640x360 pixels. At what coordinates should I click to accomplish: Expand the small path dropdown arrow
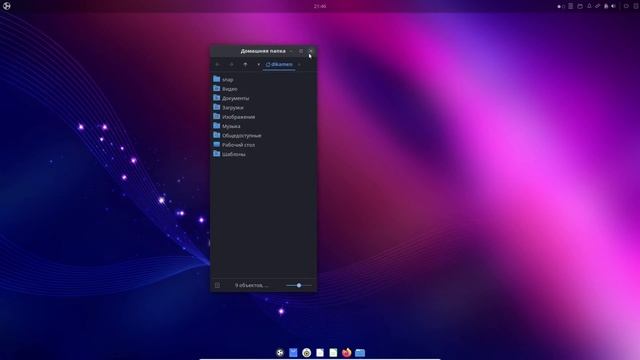pyautogui.click(x=258, y=64)
